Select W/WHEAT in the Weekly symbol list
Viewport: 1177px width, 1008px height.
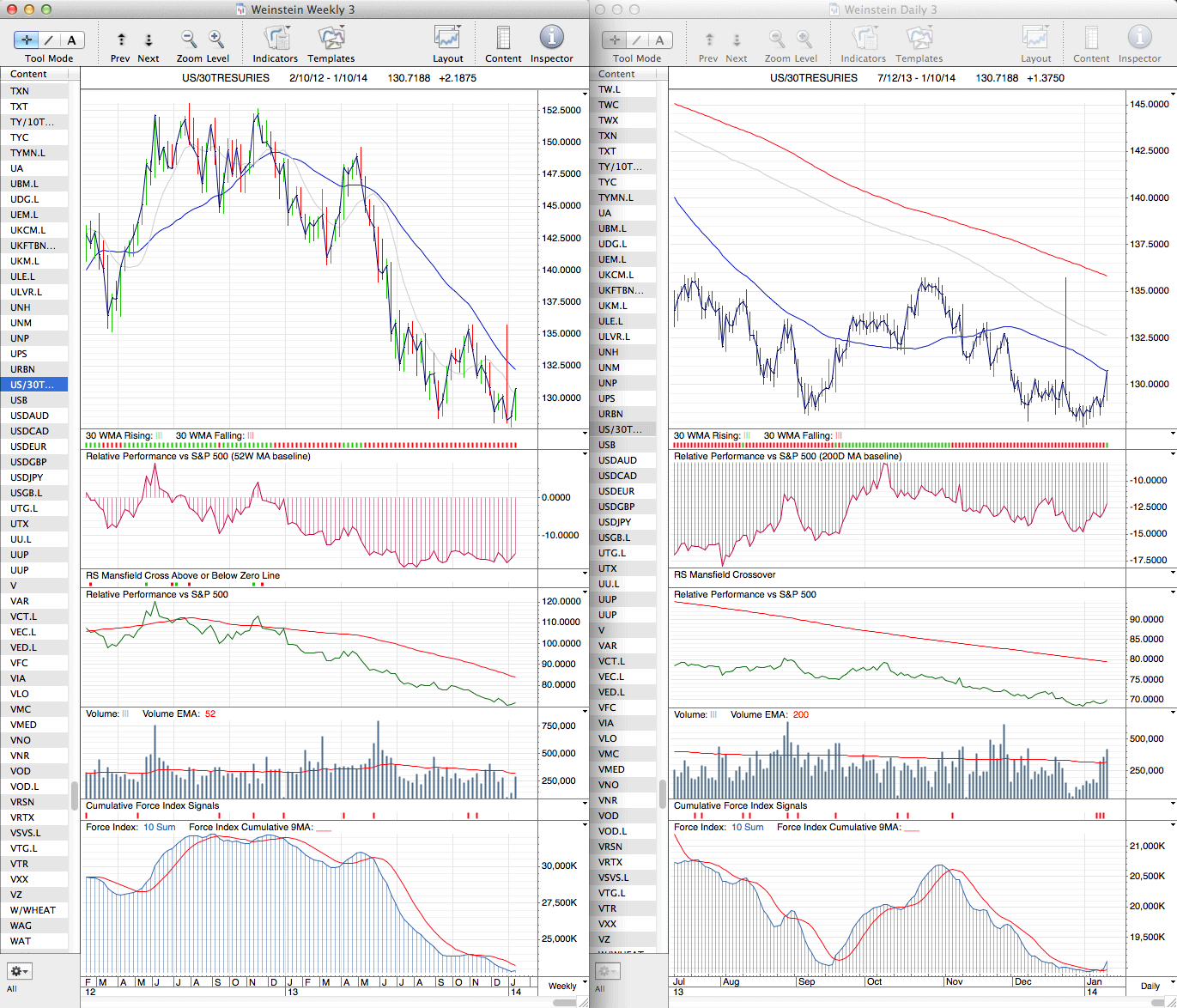pyautogui.click(x=33, y=910)
